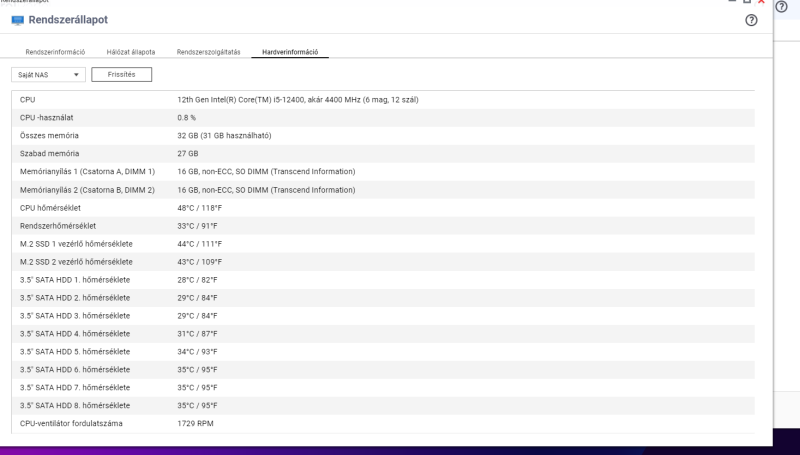
Task: Click 3.5" SATA HDD 2. hőmérséklete label
Action: (75, 297)
